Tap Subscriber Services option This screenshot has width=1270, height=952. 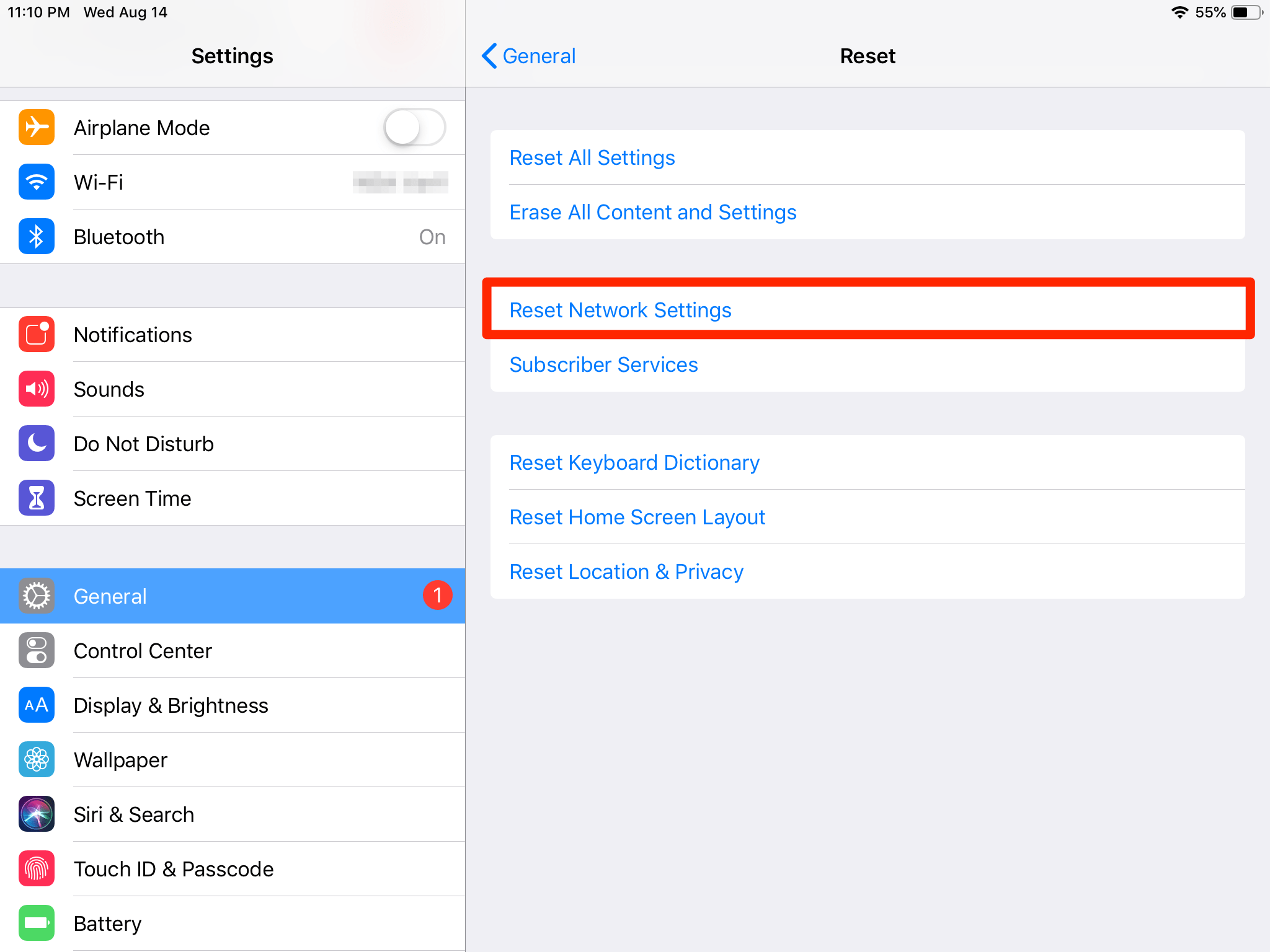point(603,364)
